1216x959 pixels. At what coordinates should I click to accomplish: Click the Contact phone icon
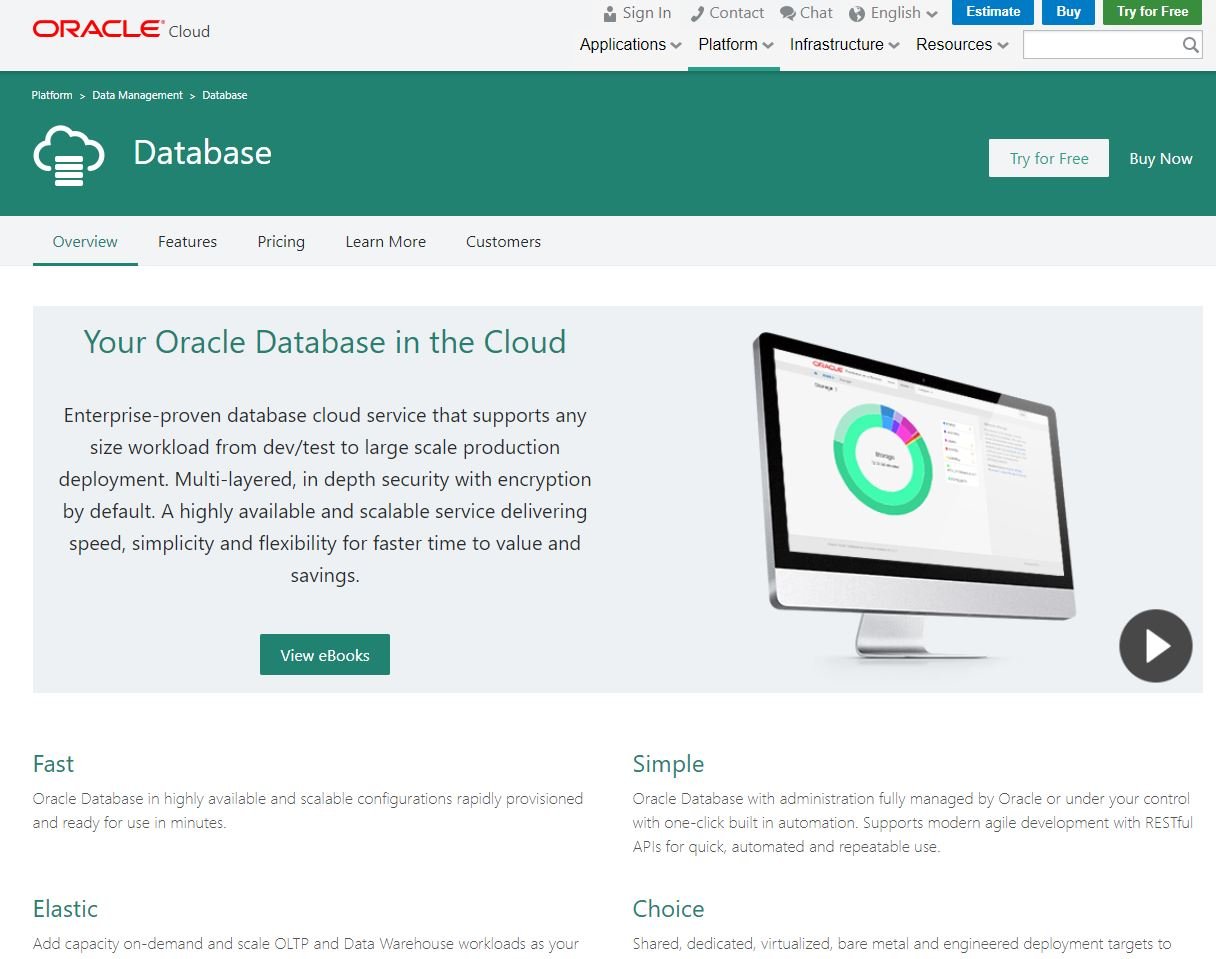[697, 14]
